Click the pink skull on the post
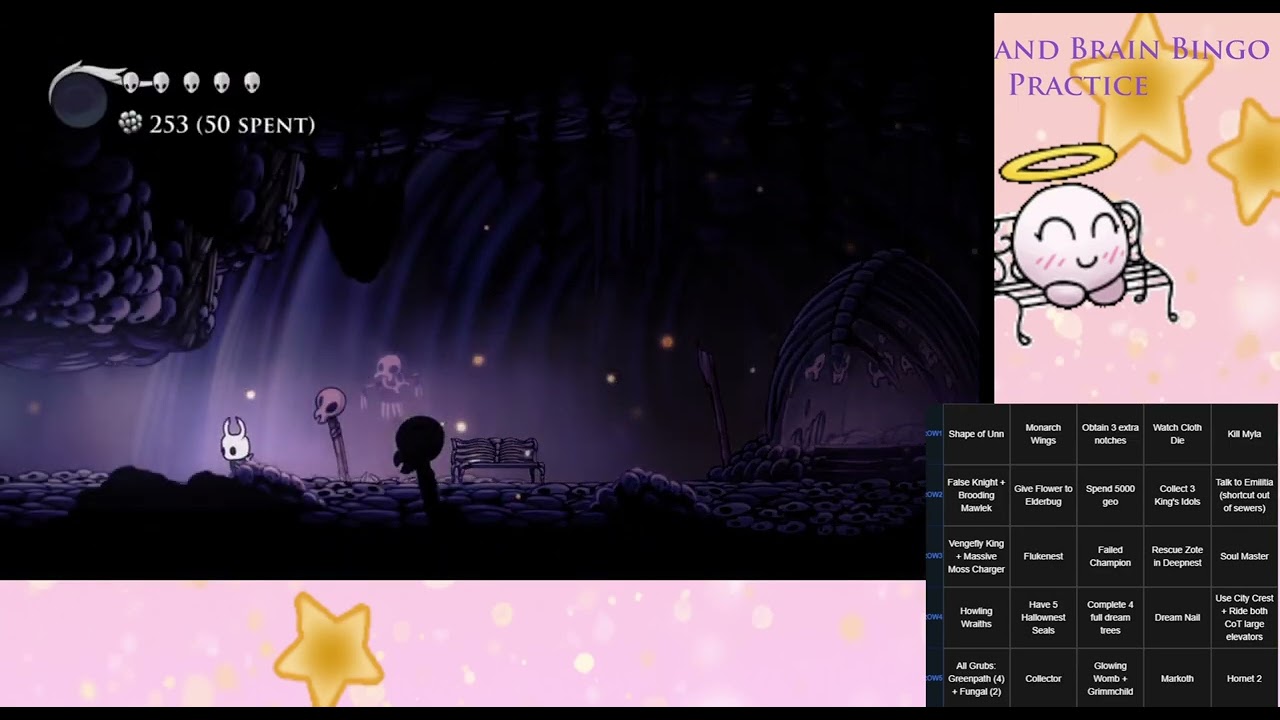Image resolution: width=1280 pixels, height=720 pixels. pos(329,405)
